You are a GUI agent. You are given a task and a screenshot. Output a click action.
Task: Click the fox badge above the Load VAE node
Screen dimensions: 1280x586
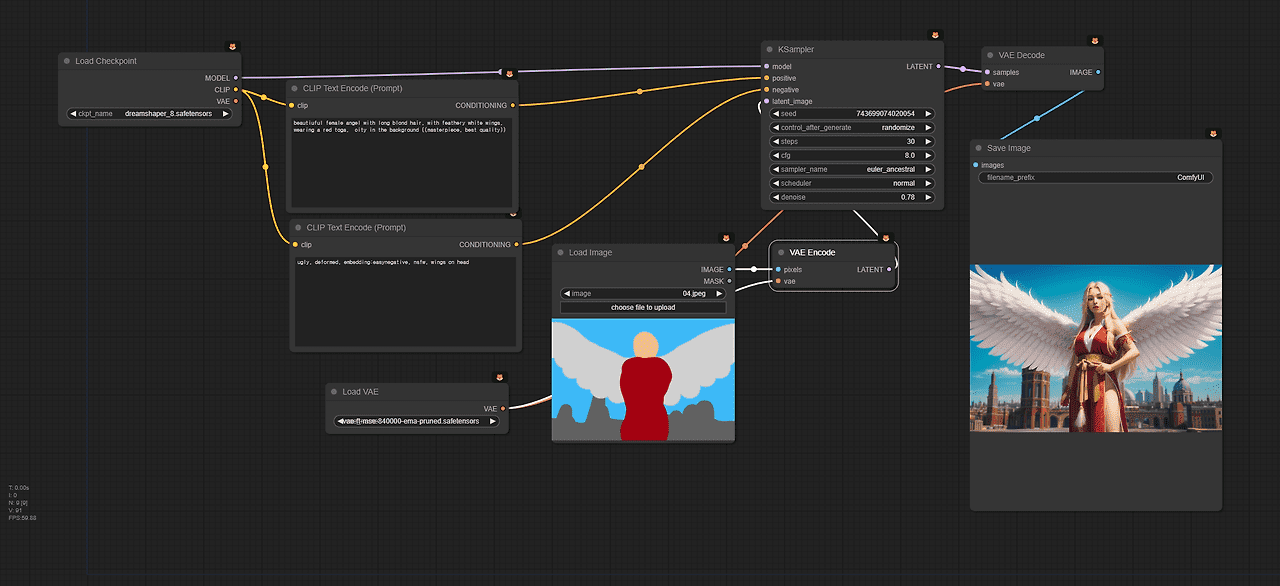coord(500,378)
